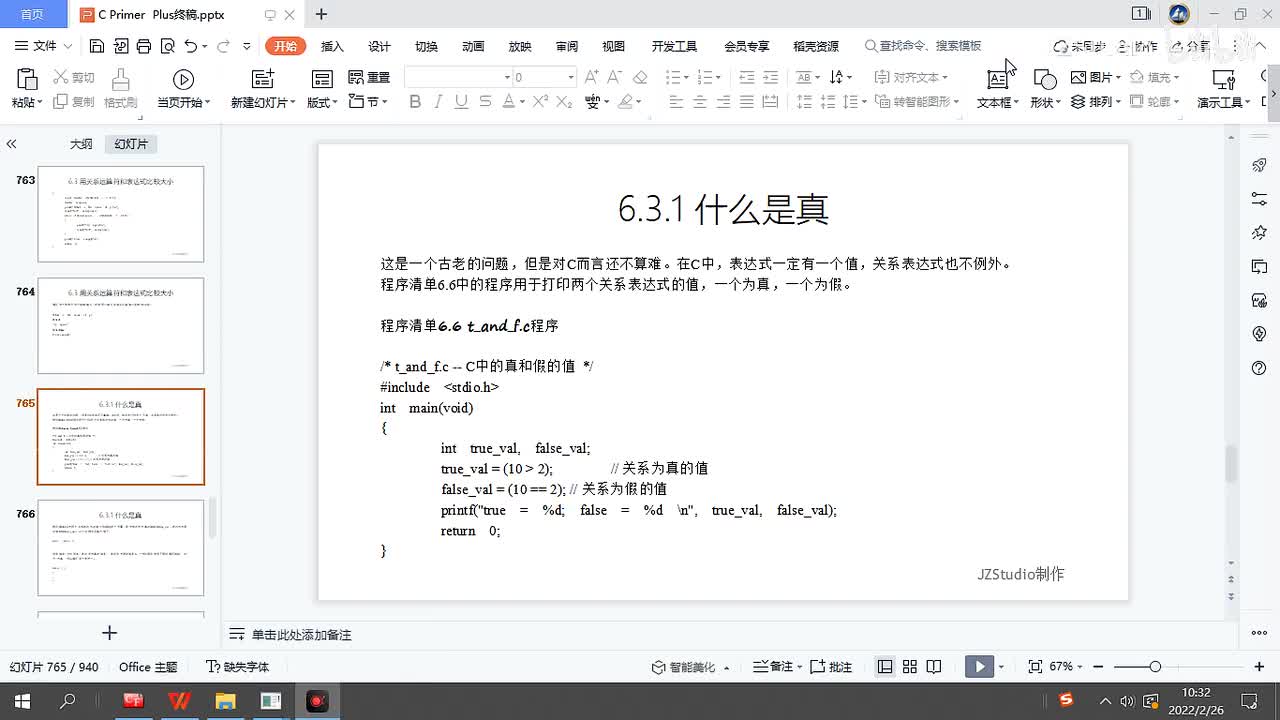Click the Format Painter (格式刷) icon

120,80
